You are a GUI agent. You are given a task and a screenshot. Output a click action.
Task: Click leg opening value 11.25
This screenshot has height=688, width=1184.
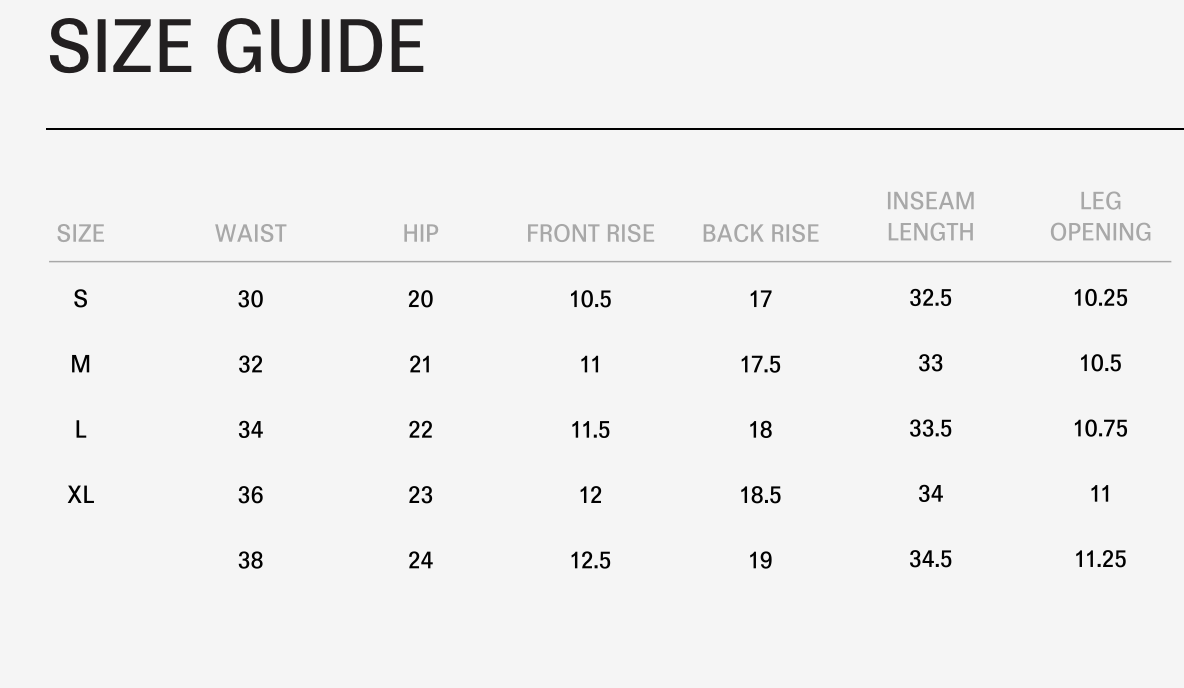(1100, 559)
